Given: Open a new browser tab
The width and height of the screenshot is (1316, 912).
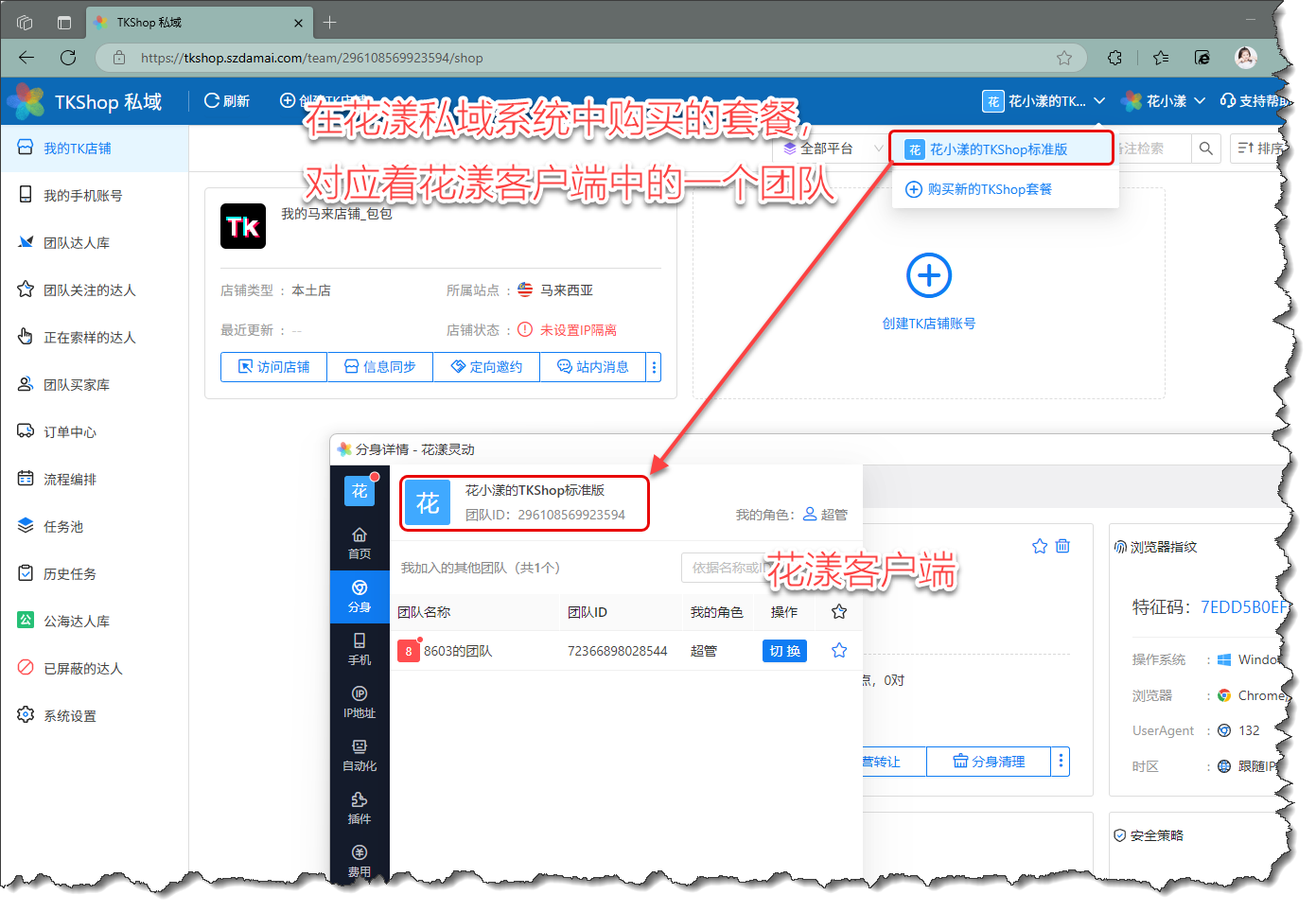Looking at the screenshot, I should (x=329, y=22).
